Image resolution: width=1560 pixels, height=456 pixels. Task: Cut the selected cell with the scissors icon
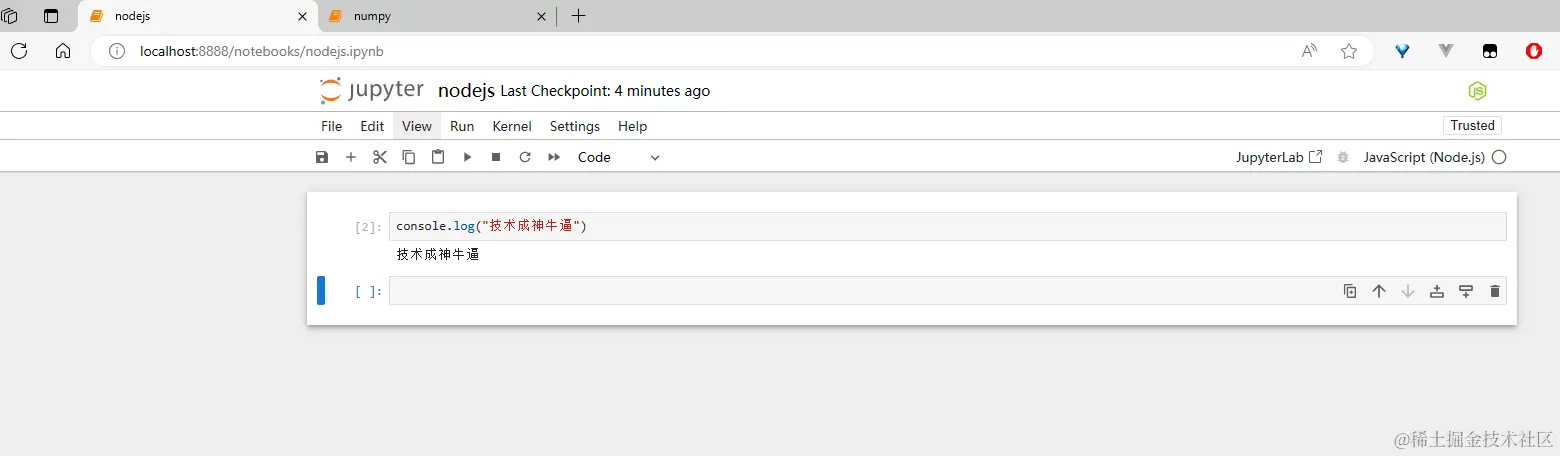coord(379,157)
